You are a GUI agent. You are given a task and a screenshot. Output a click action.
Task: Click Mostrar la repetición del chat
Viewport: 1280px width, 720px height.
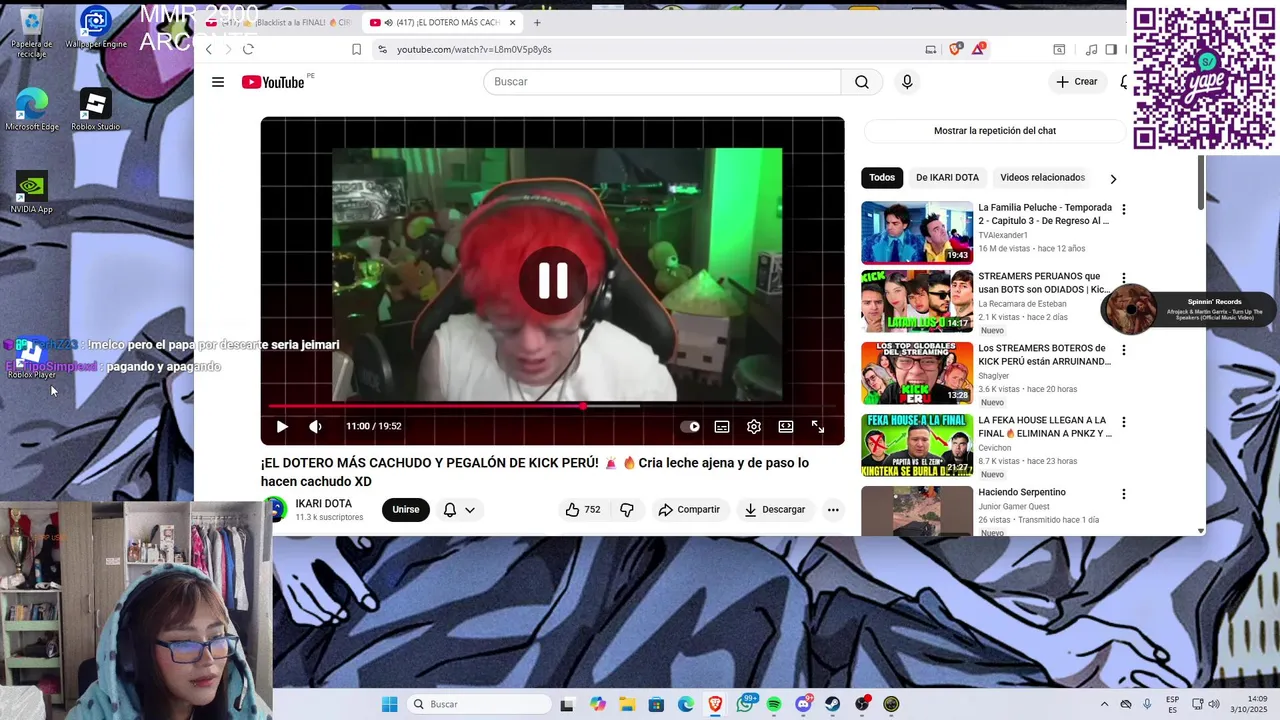point(995,131)
